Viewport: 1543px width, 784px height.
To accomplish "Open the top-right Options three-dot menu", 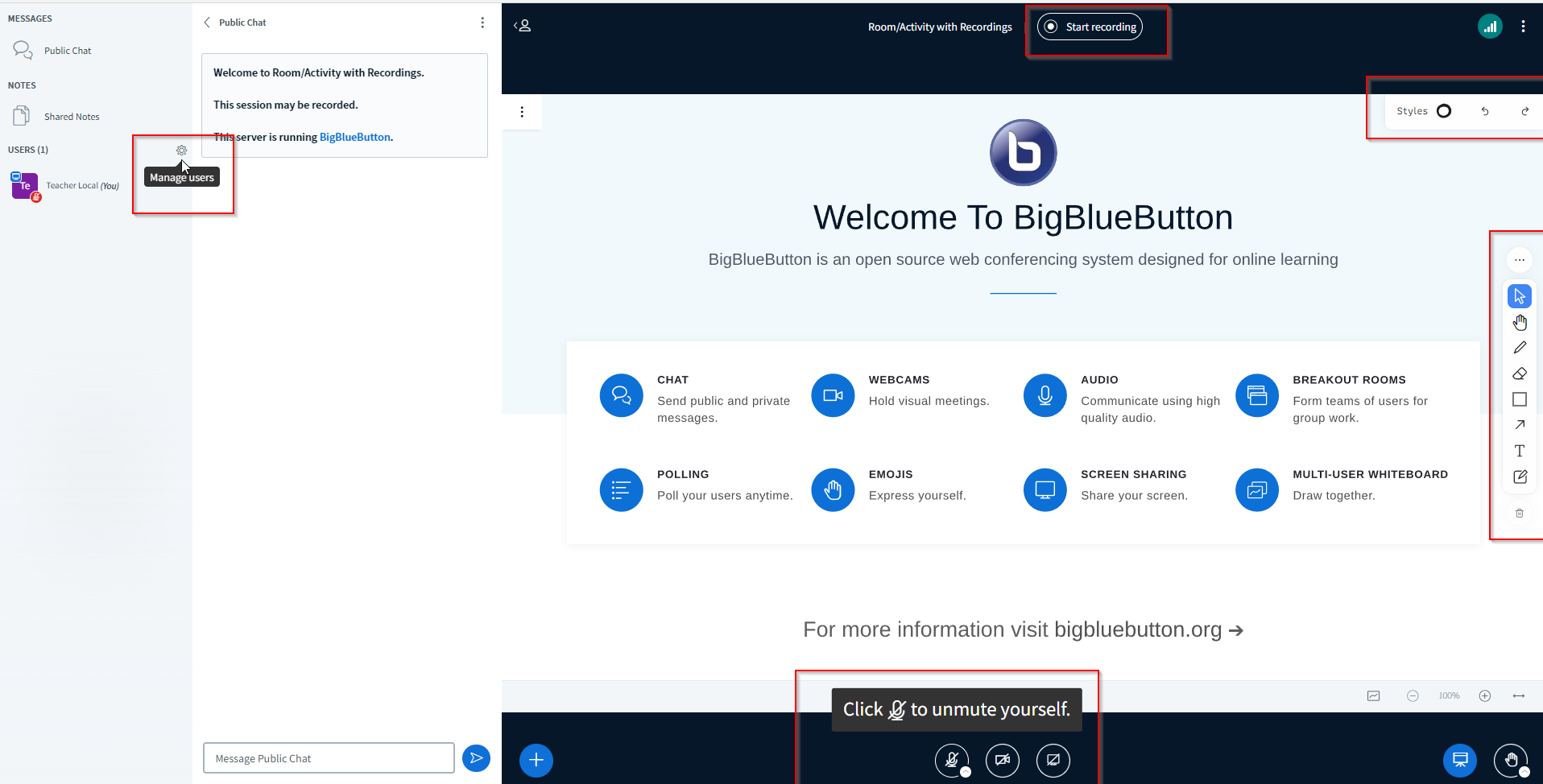I will (1523, 27).
